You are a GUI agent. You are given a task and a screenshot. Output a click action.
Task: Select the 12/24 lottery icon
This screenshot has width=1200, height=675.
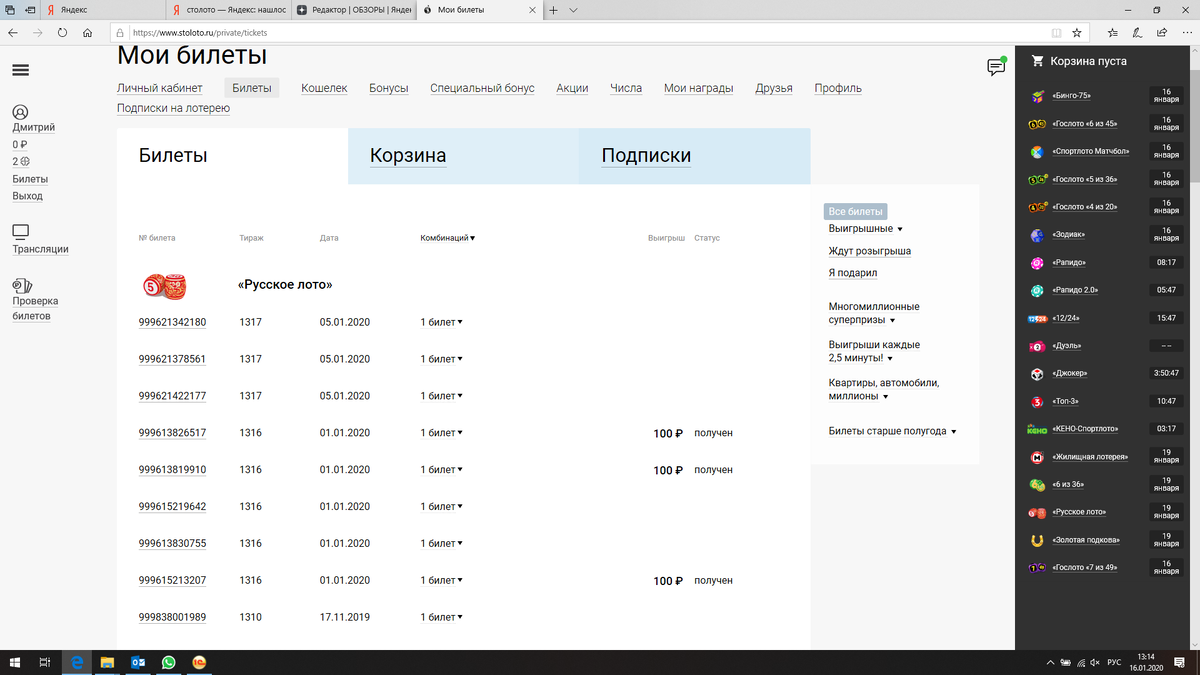pyautogui.click(x=1037, y=318)
